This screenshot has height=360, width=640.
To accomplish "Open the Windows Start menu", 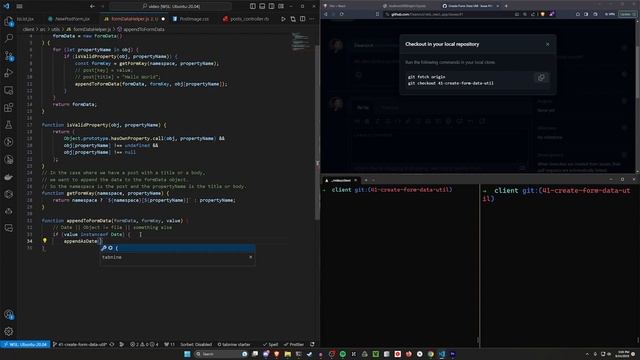I will click(187, 354).
